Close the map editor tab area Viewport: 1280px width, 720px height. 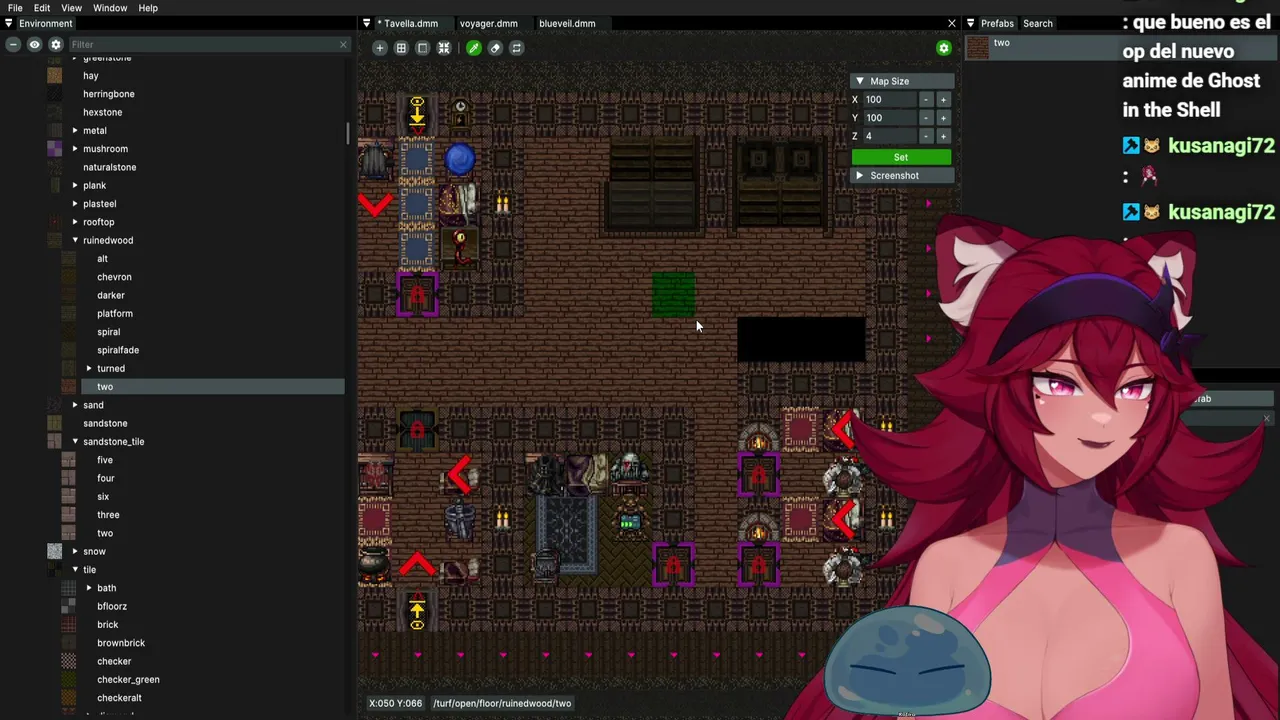pyautogui.click(x=951, y=23)
